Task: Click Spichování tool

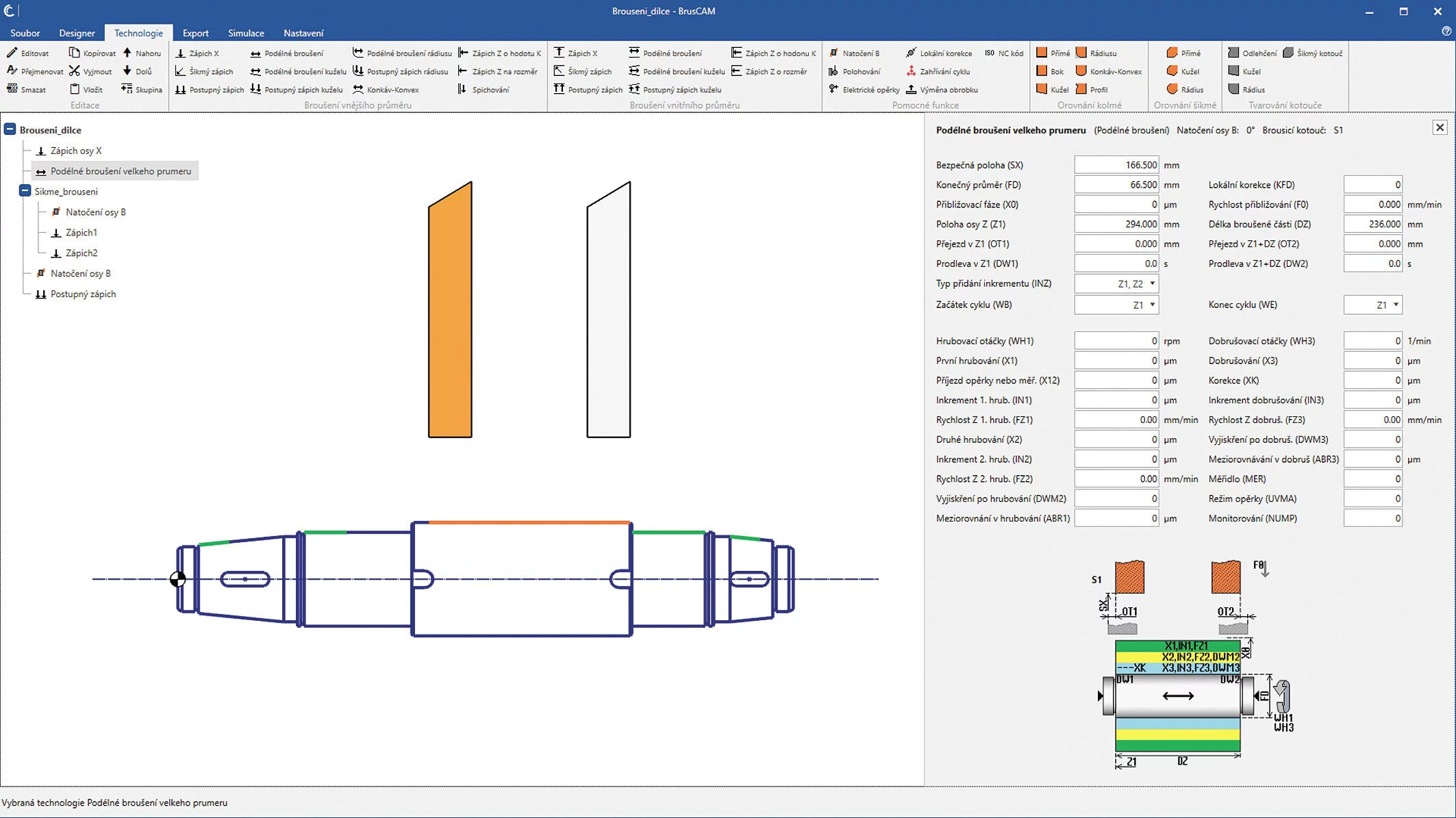Action: coord(484,90)
